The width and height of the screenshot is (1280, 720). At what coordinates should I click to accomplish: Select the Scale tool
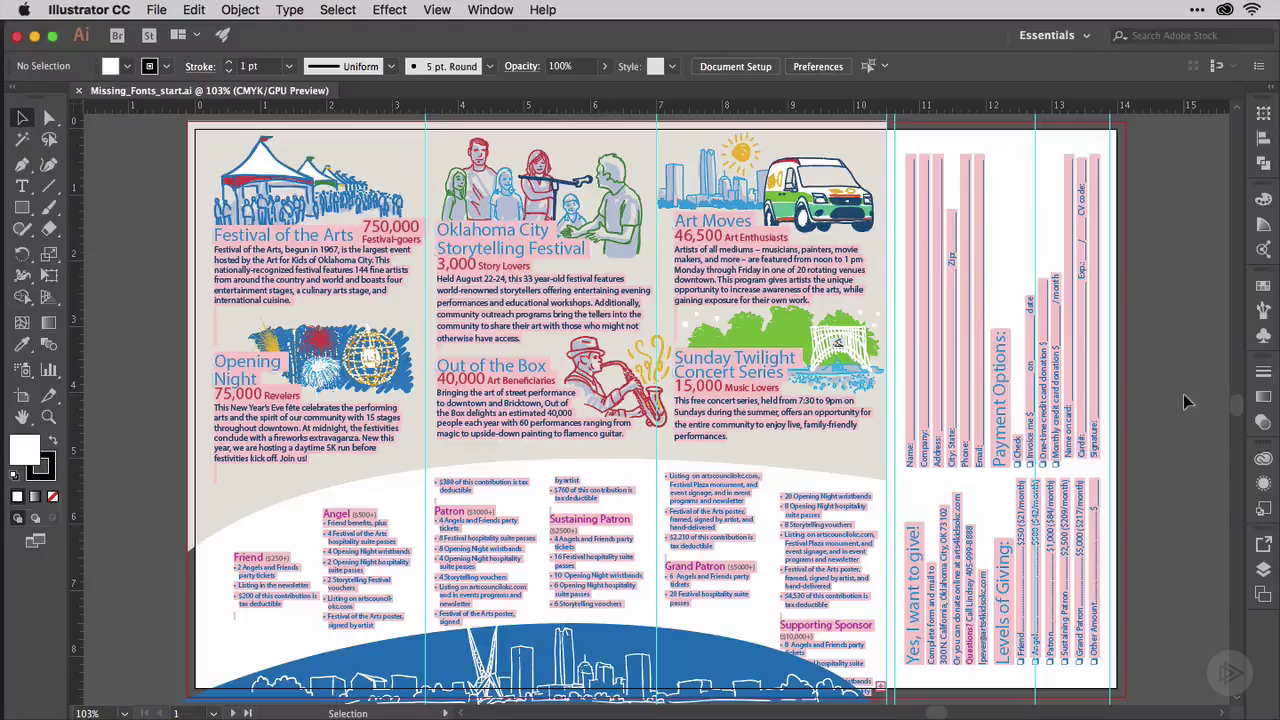pos(49,254)
